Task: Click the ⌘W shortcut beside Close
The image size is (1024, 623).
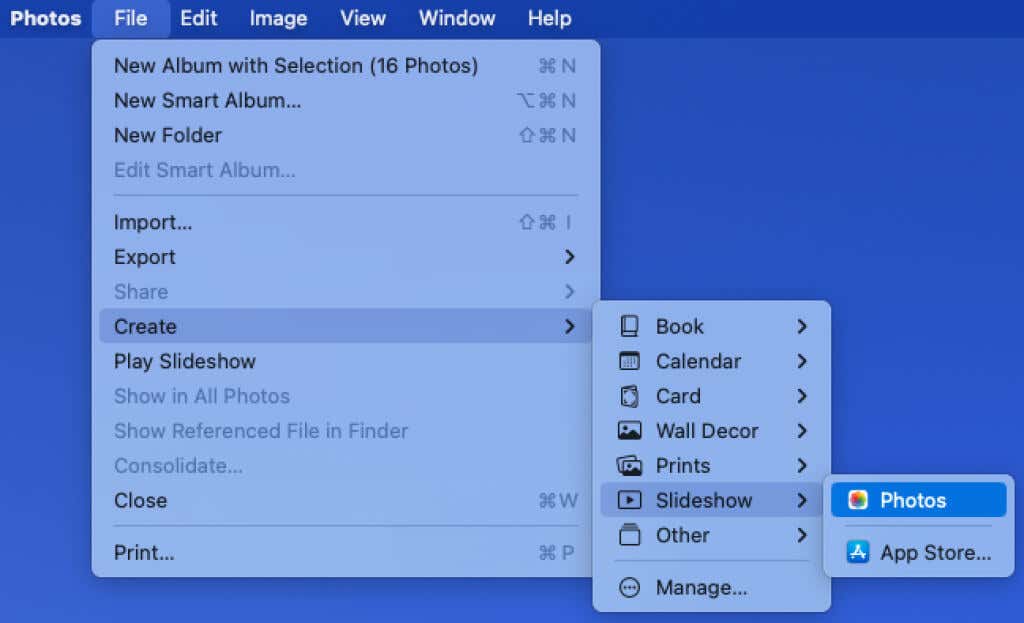Action: pos(558,500)
